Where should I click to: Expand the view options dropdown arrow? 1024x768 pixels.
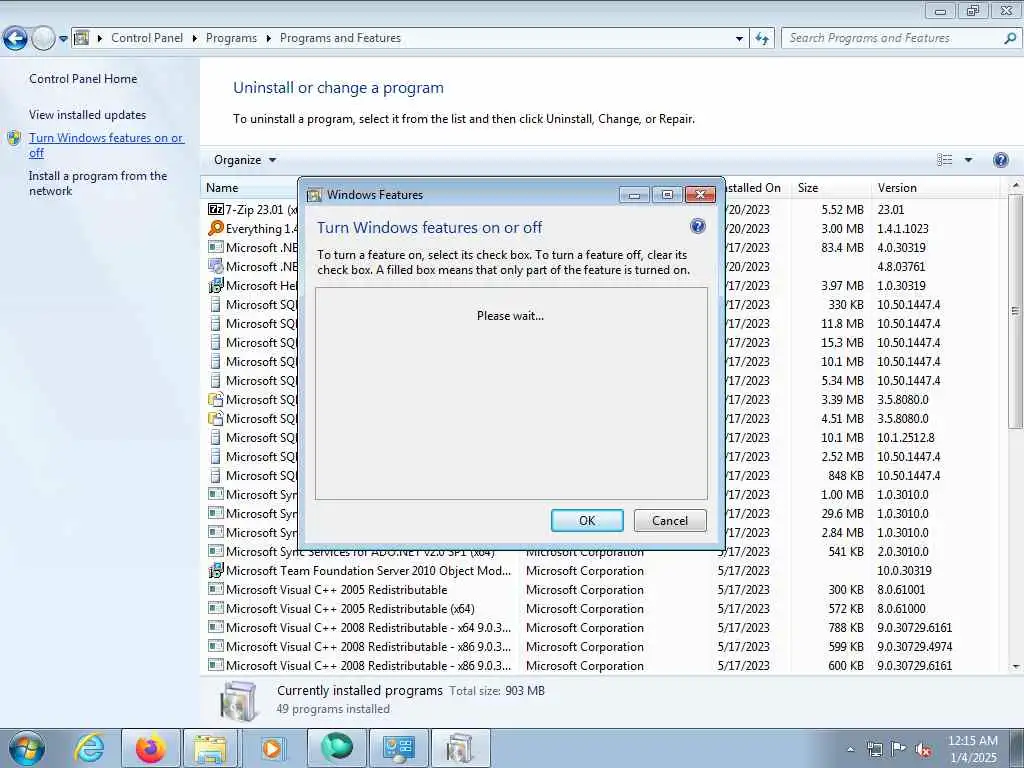tap(968, 160)
